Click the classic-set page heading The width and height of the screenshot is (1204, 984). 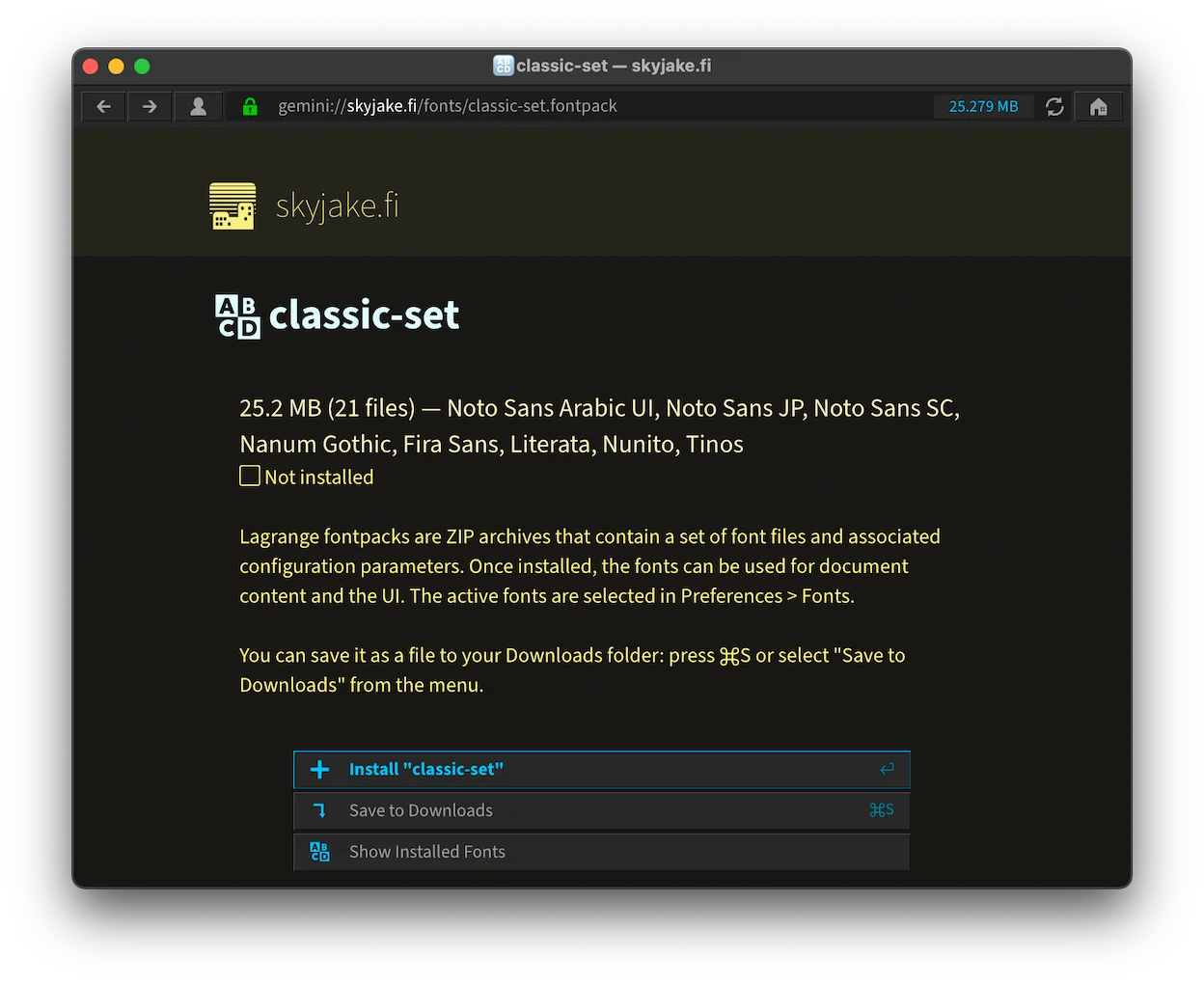click(x=364, y=315)
